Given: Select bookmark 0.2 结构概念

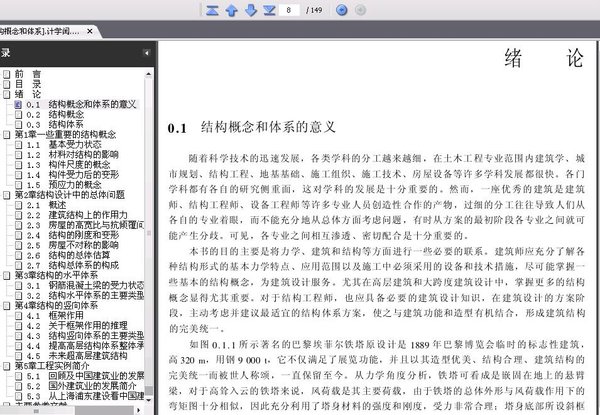Looking at the screenshot, I should pyautogui.click(x=55, y=114).
